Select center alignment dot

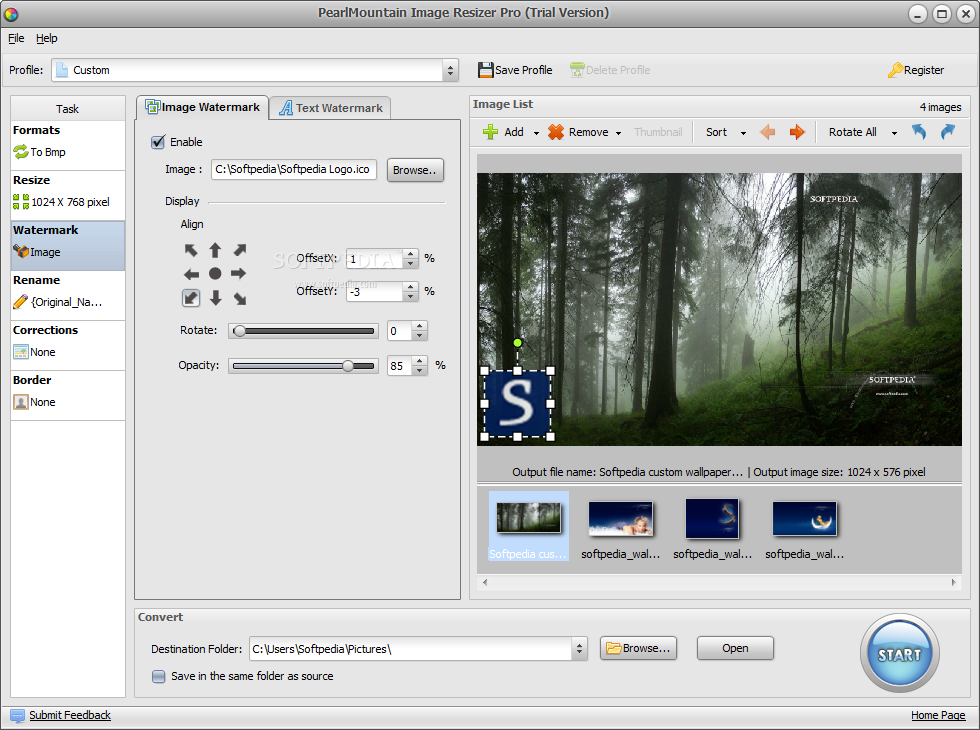pyautogui.click(x=215, y=274)
